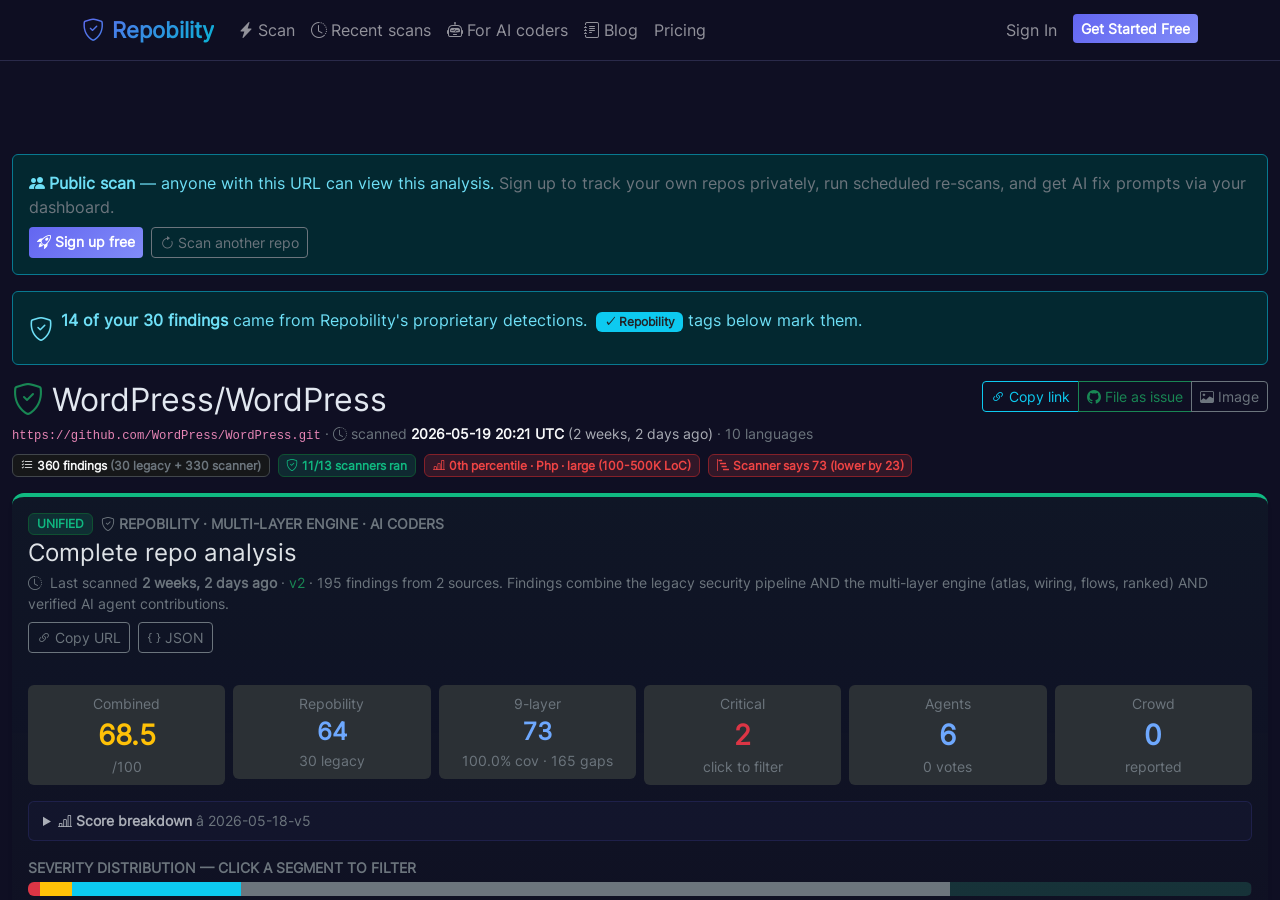Image resolution: width=1280 pixels, height=900 pixels.
Task: Click the clock icon beside Recent scans
Action: pos(319,30)
